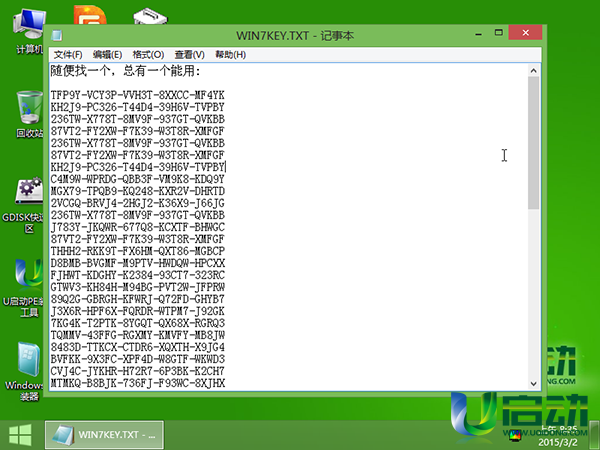Click the system tray display icon
Viewport: 600px width, 450px height.
click(515, 435)
